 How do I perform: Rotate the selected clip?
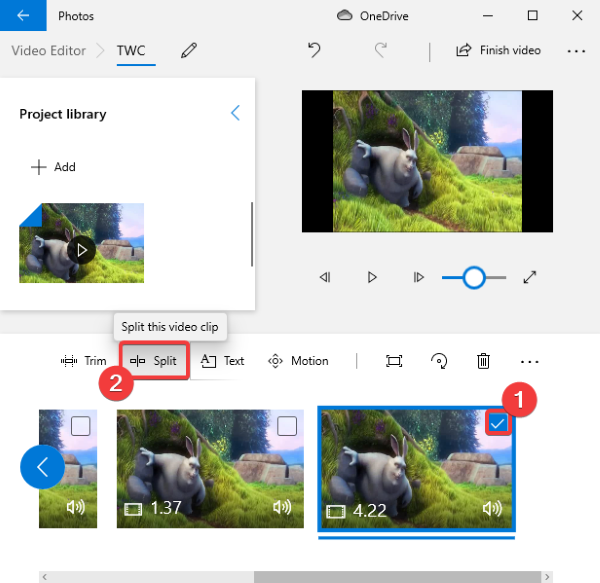tap(439, 361)
